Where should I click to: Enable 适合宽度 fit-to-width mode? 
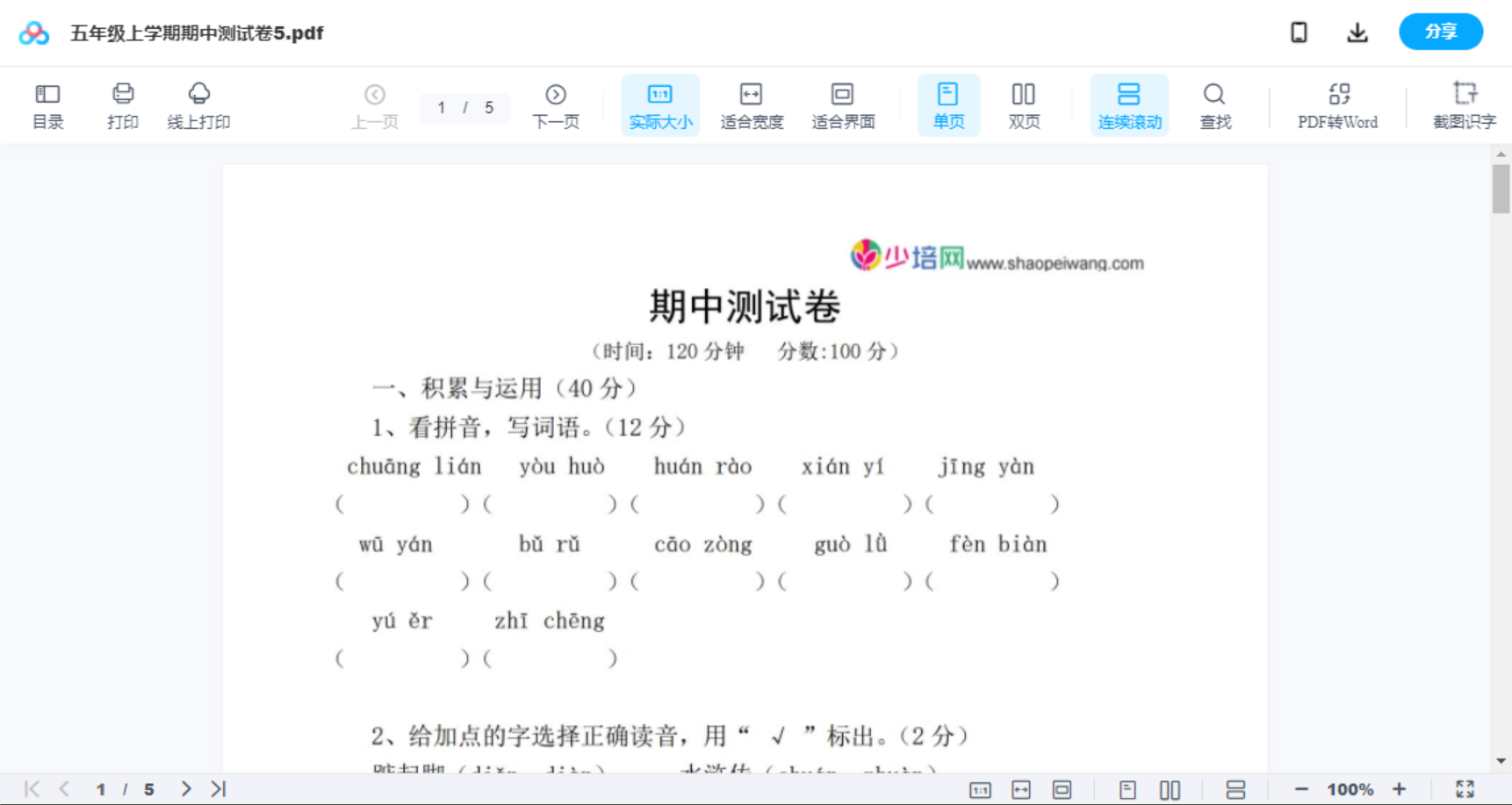[x=751, y=104]
